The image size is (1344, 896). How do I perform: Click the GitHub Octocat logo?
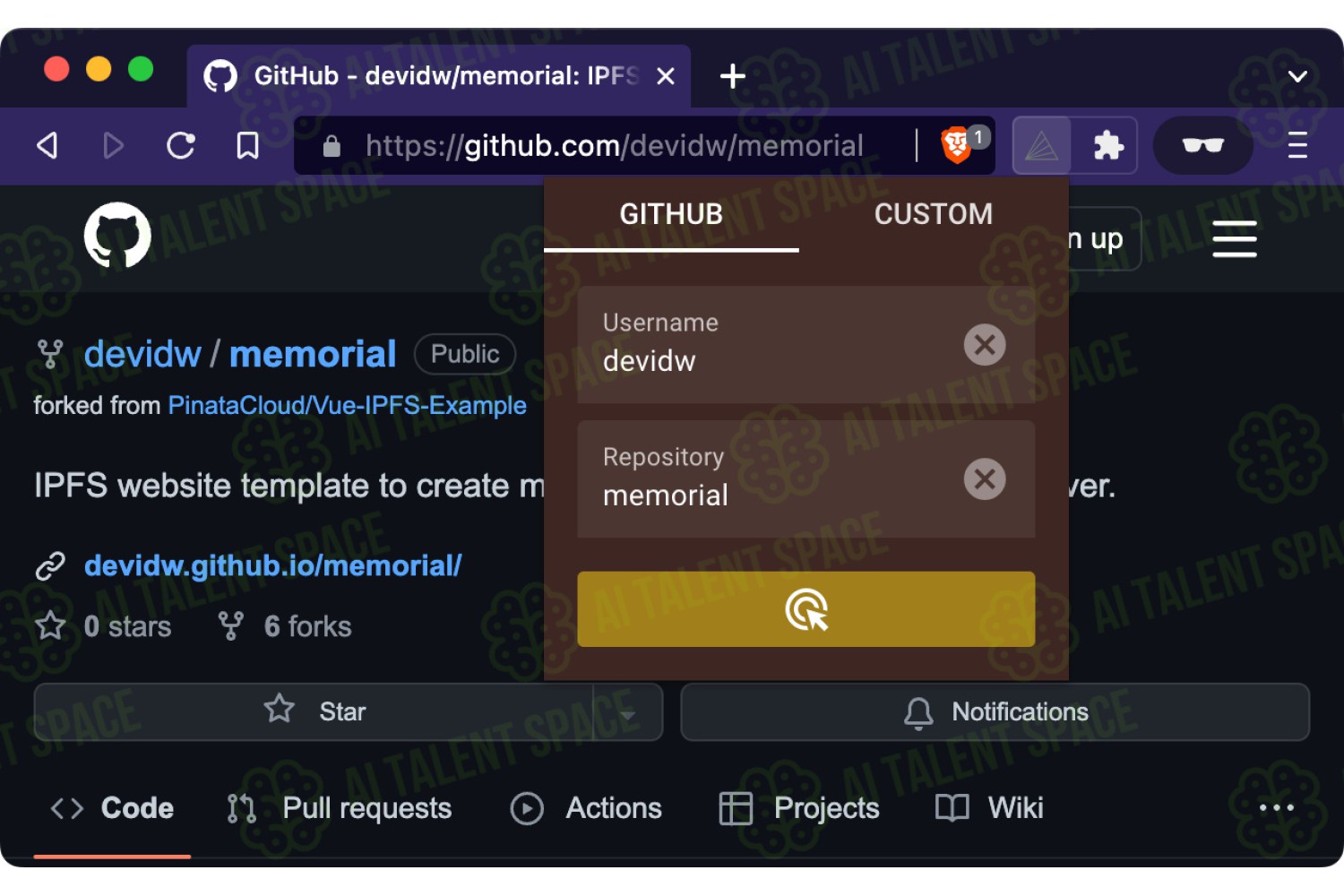(117, 235)
